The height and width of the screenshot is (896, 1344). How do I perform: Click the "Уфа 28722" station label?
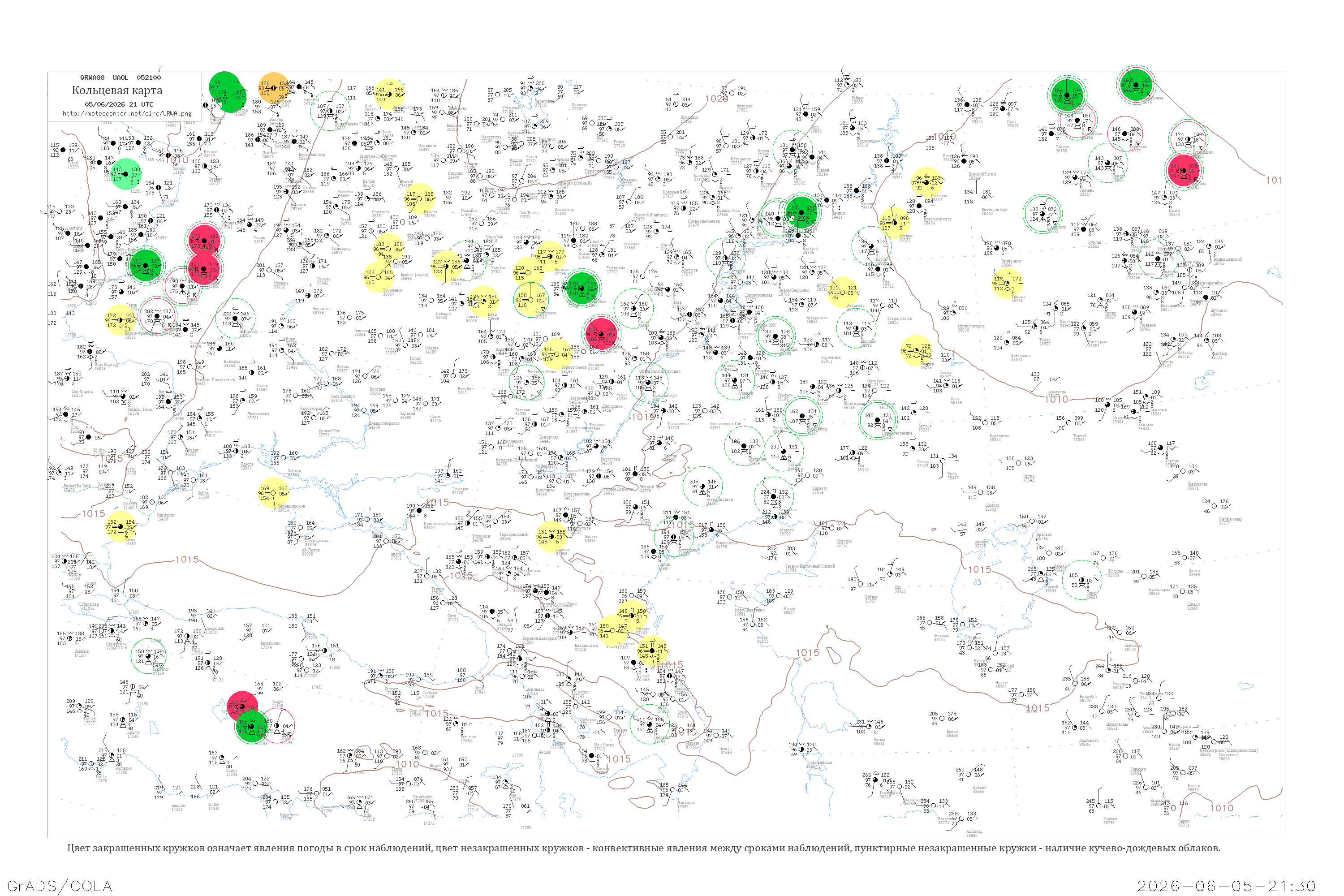pos(887,284)
